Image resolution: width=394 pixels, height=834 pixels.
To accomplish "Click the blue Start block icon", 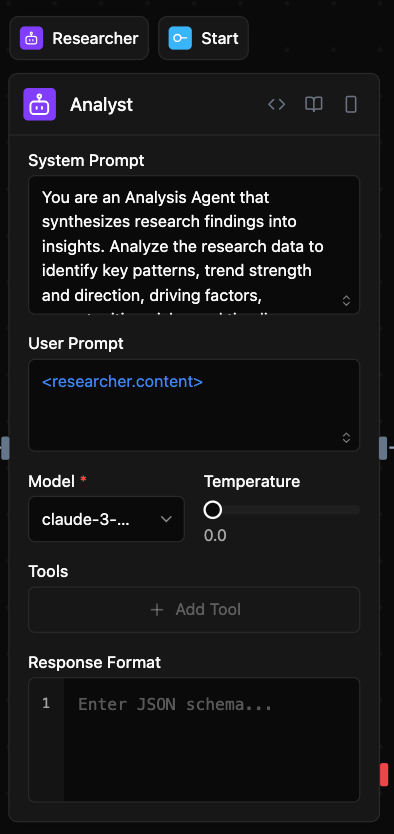I will tap(180, 38).
